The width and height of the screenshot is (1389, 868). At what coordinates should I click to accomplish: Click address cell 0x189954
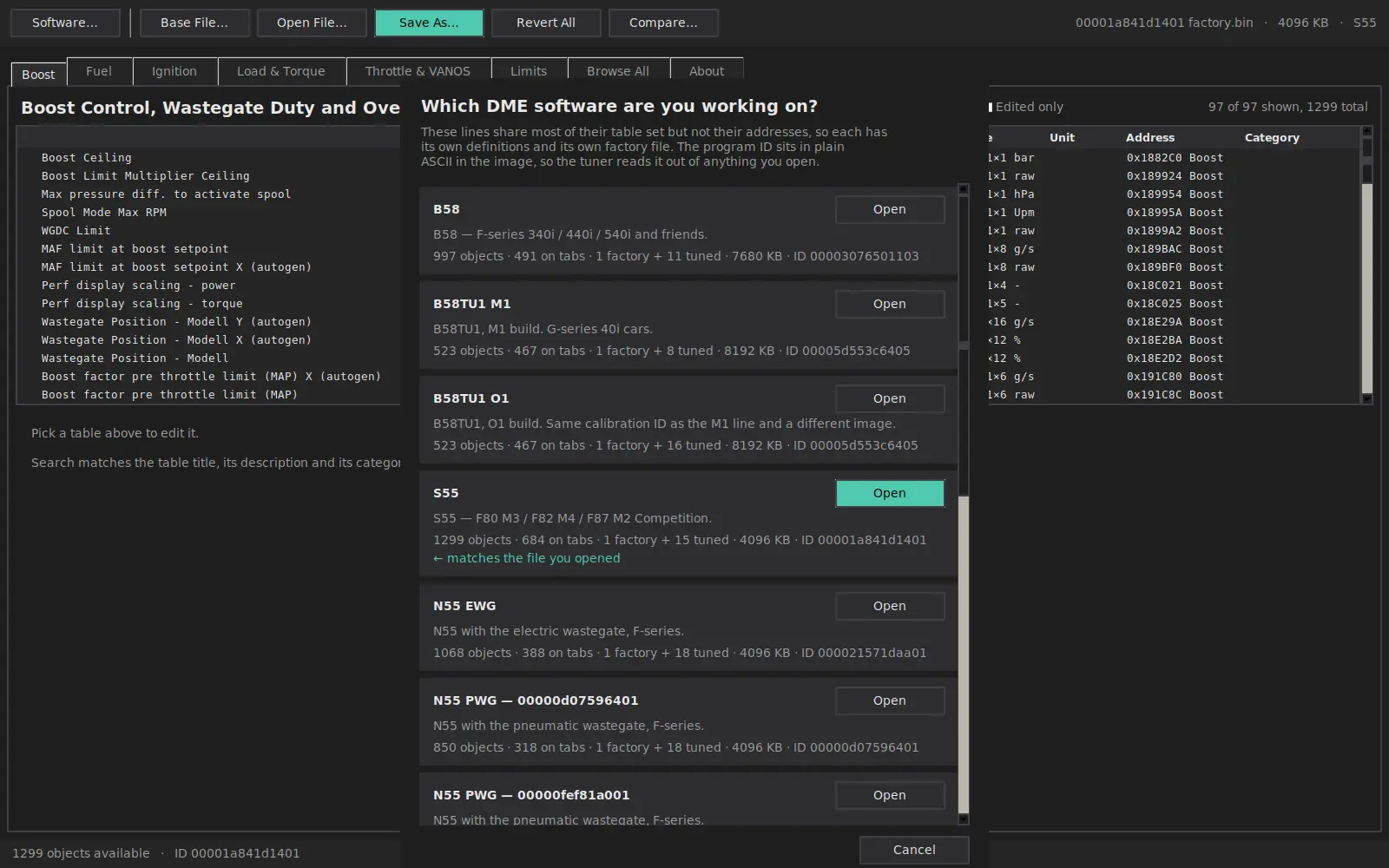coord(1154,194)
